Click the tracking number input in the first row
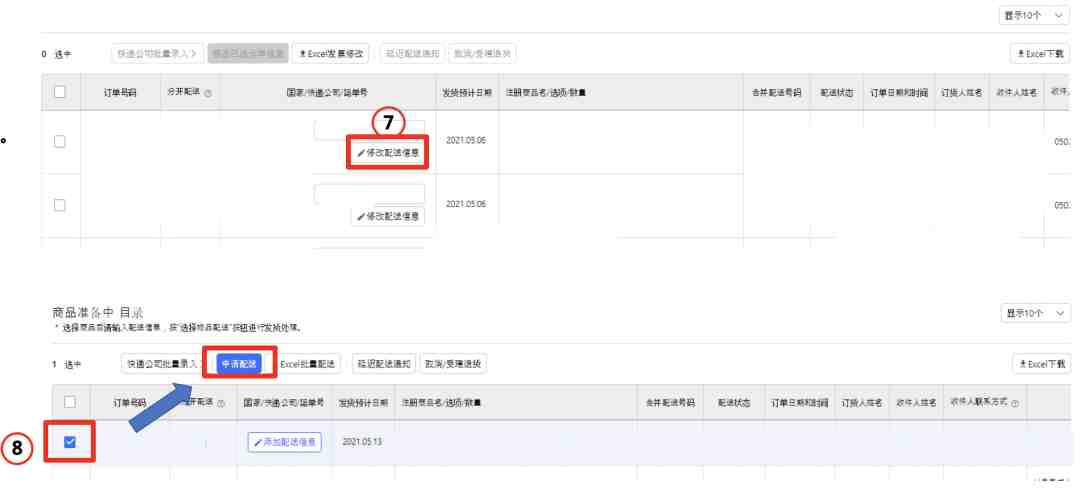1080x492 pixels. pos(369,130)
